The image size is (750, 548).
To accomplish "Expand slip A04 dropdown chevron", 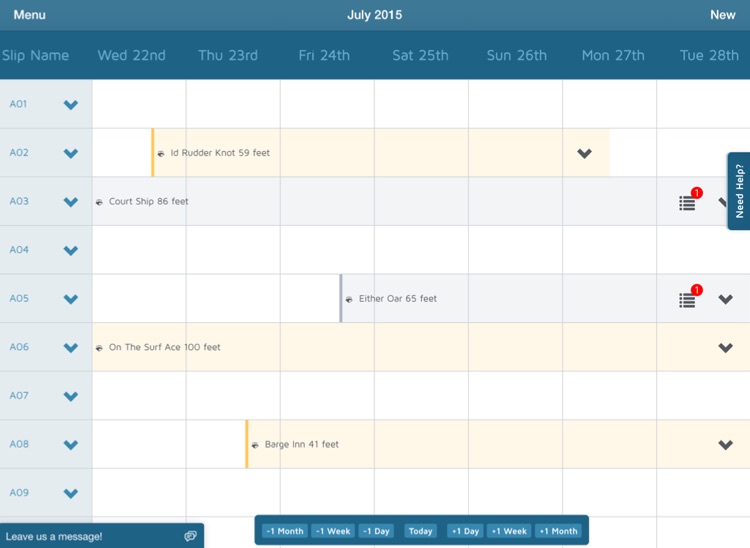I will point(71,251).
